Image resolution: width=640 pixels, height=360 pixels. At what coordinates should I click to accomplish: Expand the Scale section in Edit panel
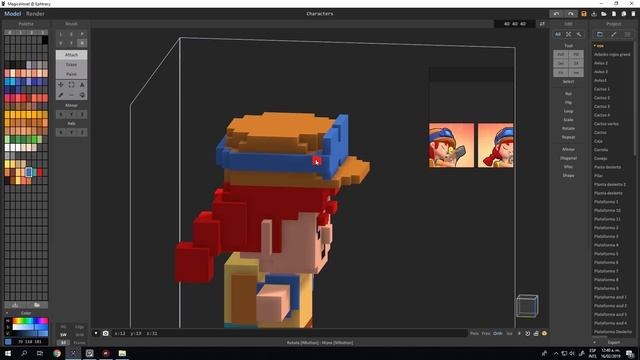[x=568, y=120]
